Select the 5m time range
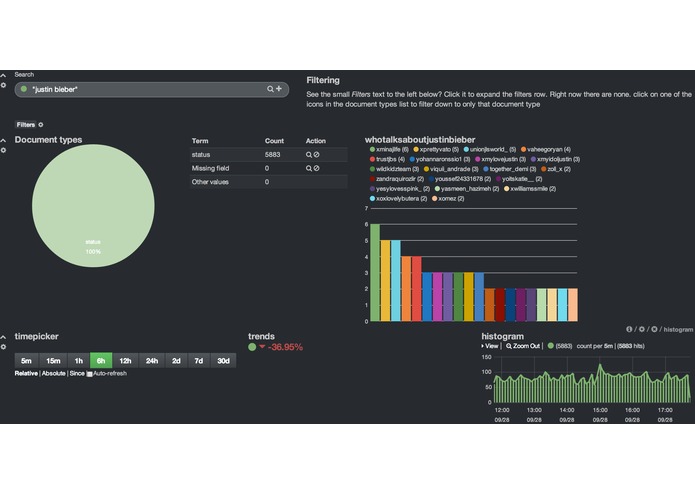Image resolution: width=695 pixels, height=494 pixels. click(x=27, y=361)
